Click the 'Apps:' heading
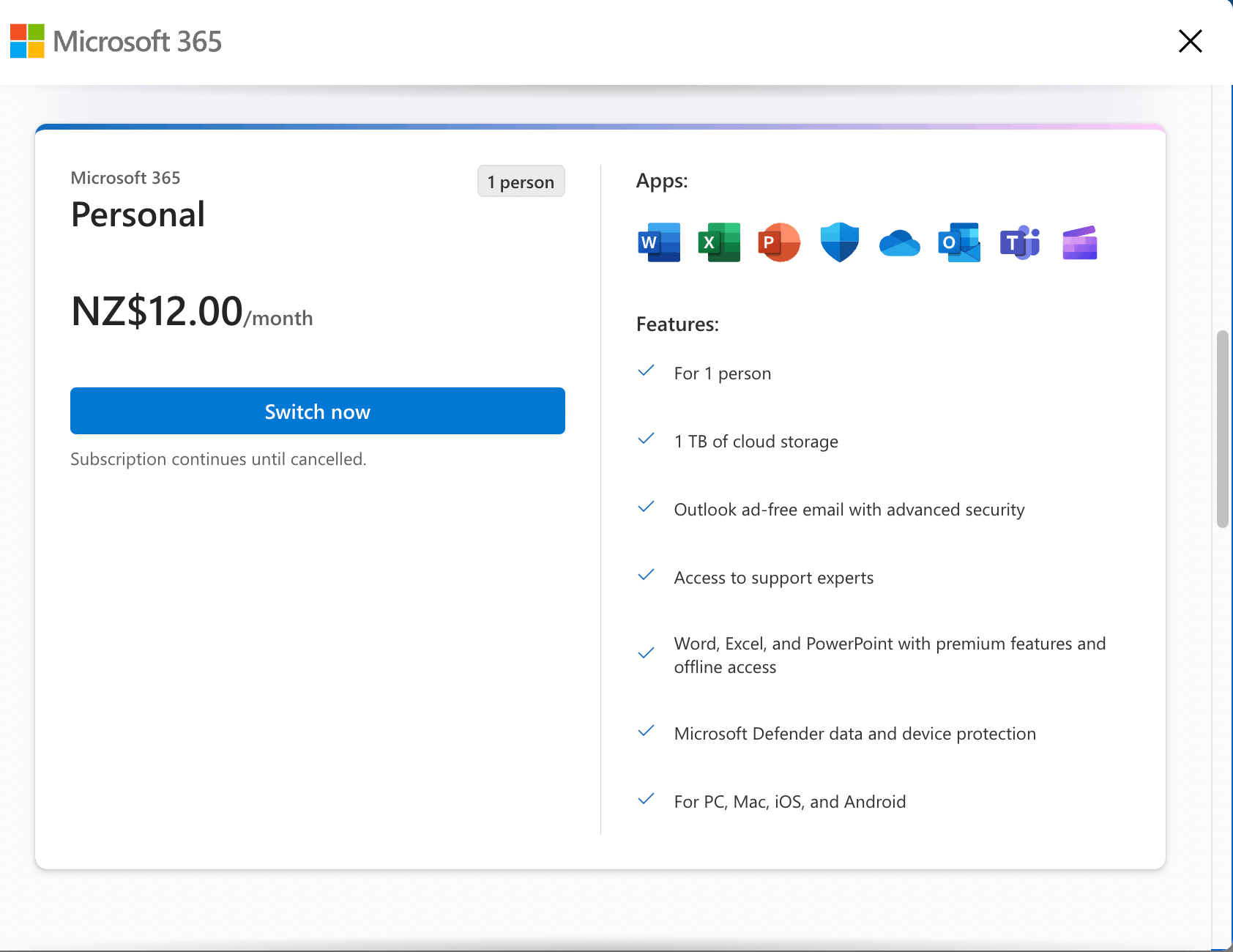 pyautogui.click(x=662, y=181)
